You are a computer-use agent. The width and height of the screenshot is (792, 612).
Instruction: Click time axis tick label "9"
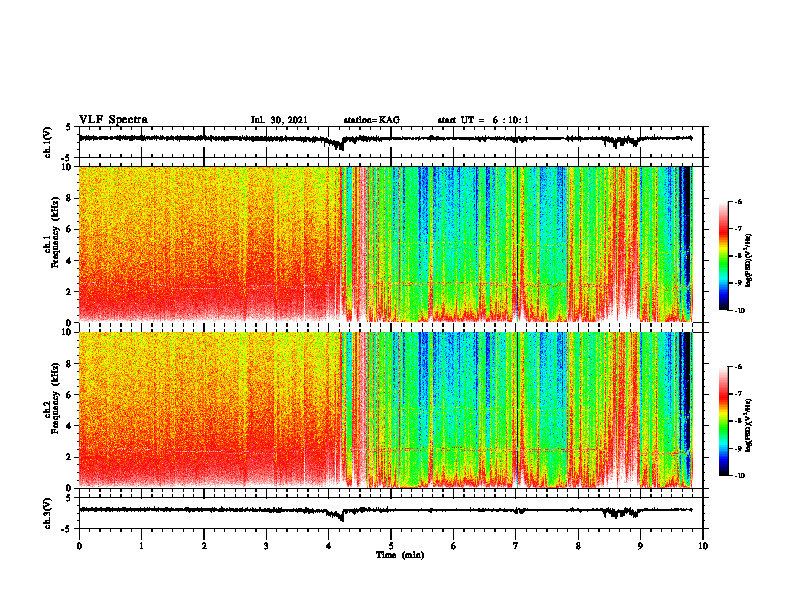tap(640, 546)
